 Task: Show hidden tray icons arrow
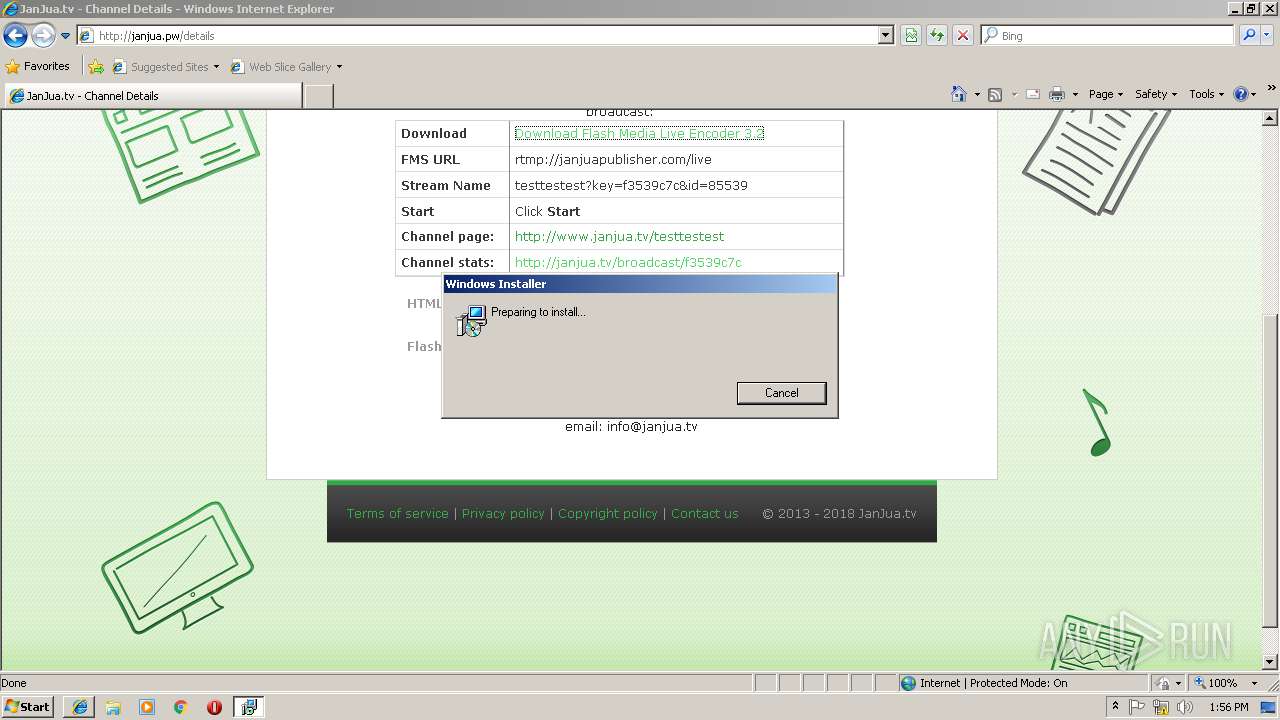click(1115, 707)
